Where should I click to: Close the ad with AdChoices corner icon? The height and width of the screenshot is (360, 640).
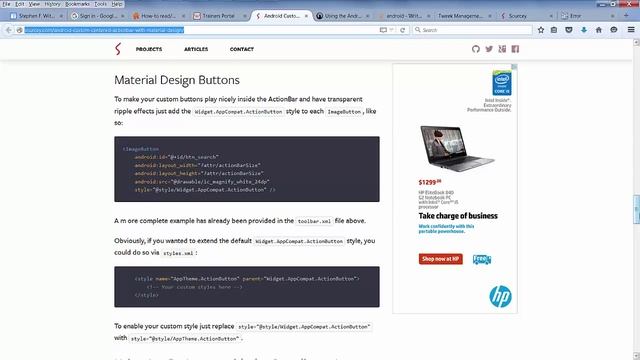coord(515,66)
